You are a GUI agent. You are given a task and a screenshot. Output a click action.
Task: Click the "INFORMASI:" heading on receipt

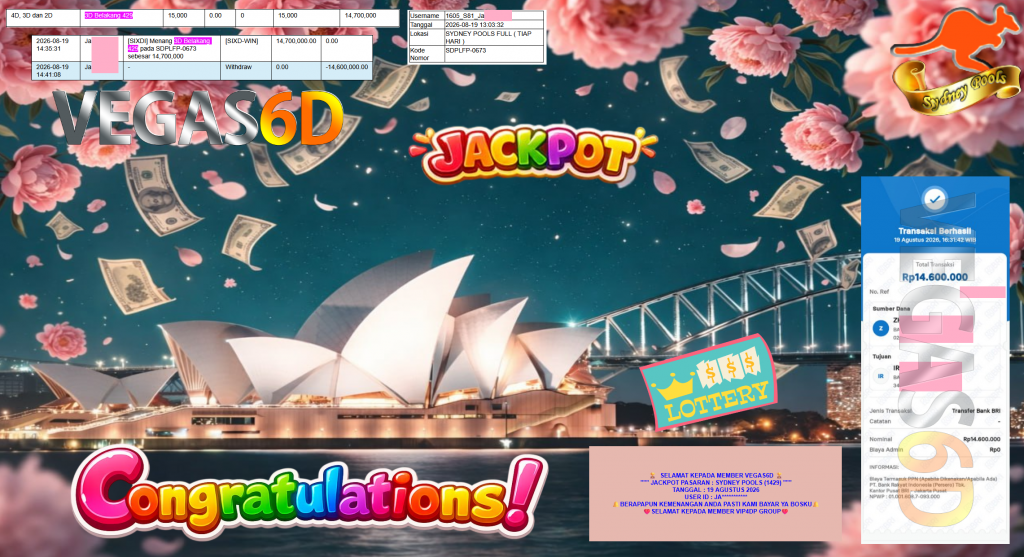884,467
